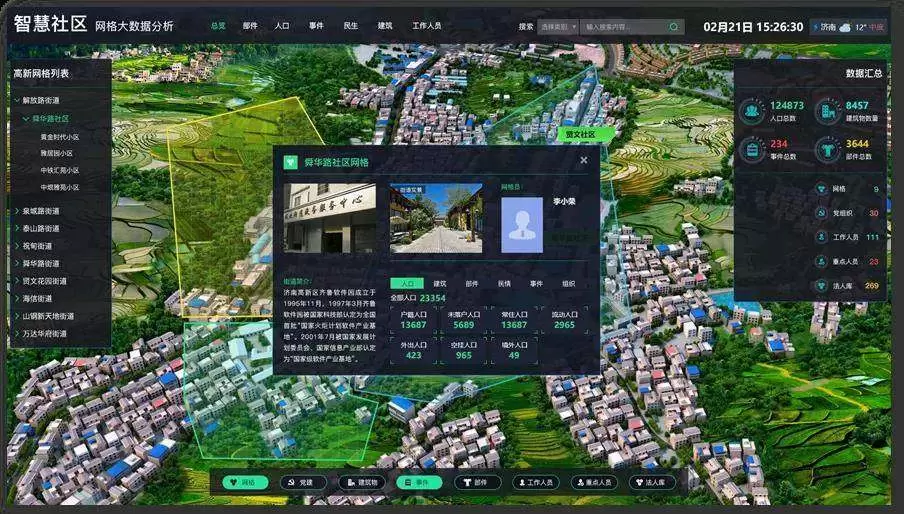Viewport: 904px width, 514px height.
Task: Switch to the 建筑 tab in popup
Action: pyautogui.click(x=439, y=283)
